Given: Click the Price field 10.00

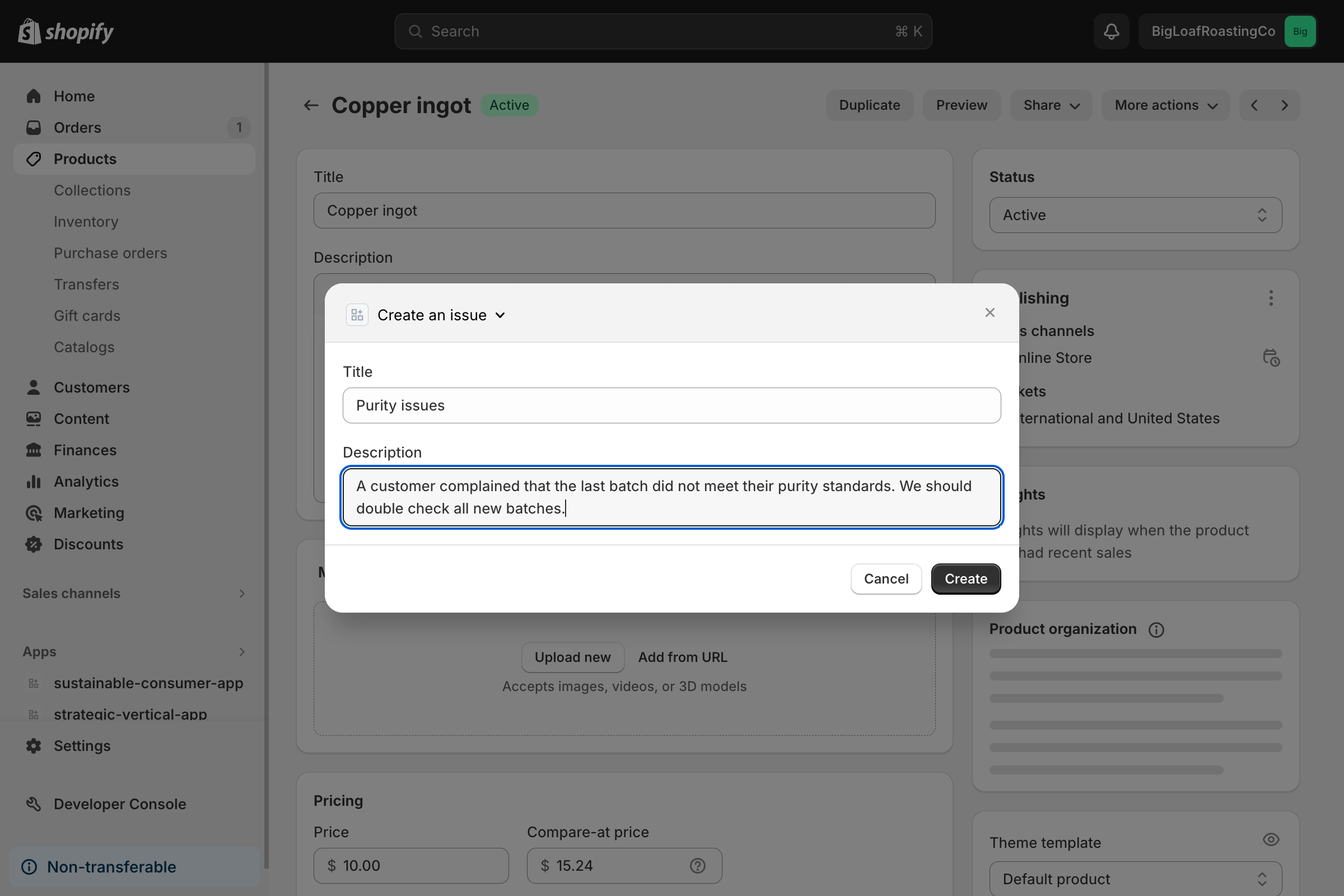Looking at the screenshot, I should [411, 866].
